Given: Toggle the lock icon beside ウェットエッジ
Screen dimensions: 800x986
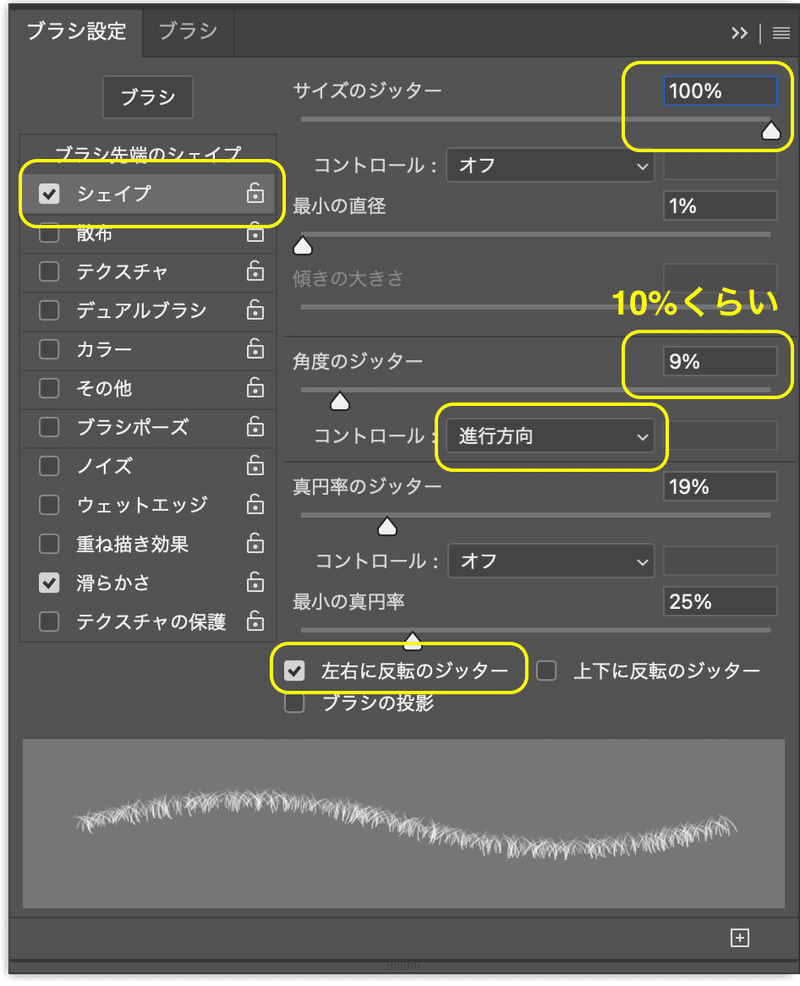Looking at the screenshot, I should [255, 504].
